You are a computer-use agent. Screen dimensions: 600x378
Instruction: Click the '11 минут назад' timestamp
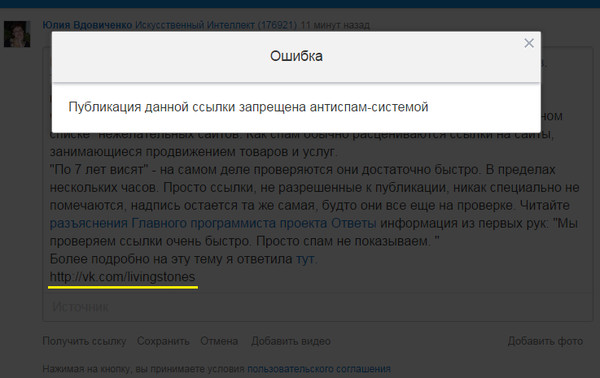tap(335, 25)
